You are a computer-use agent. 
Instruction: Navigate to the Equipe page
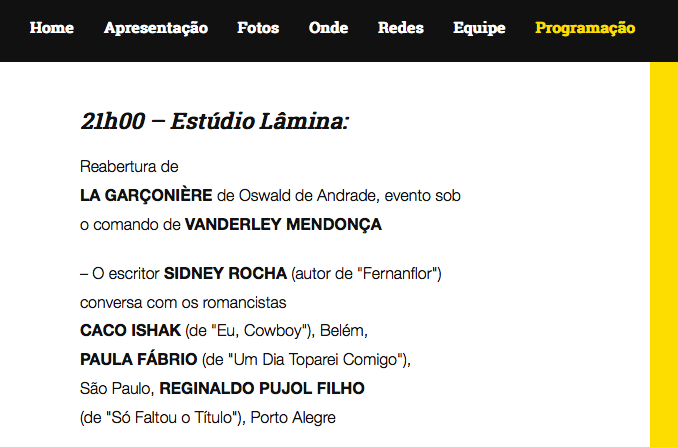point(479,28)
